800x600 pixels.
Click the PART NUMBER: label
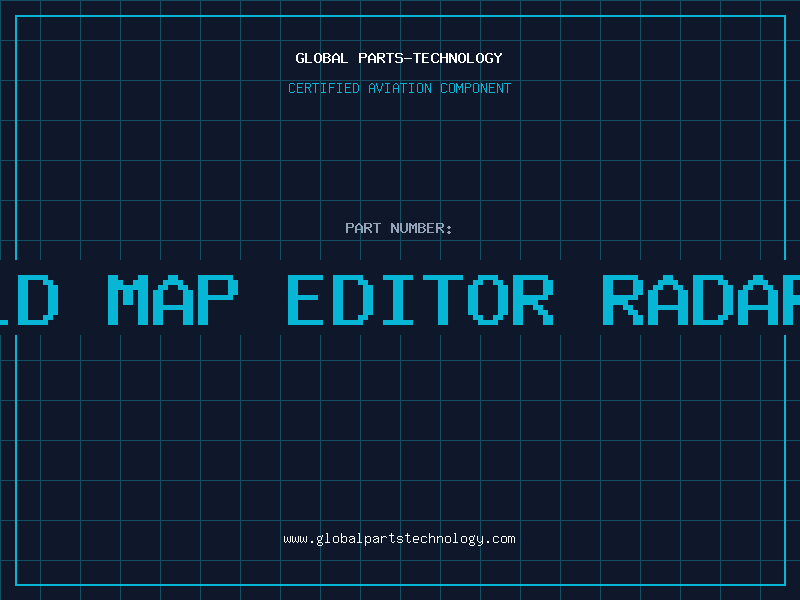pyautogui.click(x=399, y=228)
